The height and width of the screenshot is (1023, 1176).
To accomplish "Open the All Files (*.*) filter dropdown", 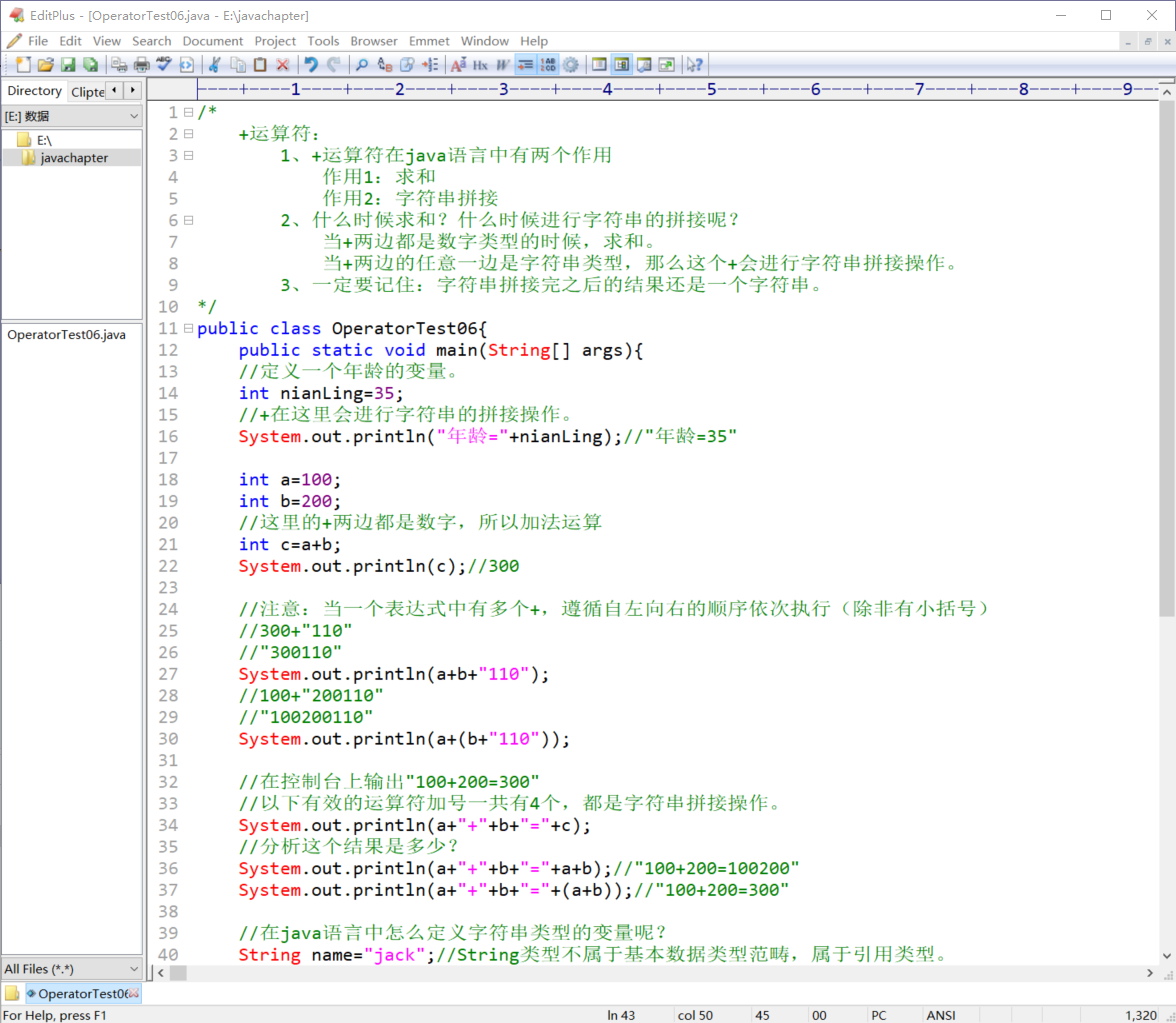I will 71,969.
